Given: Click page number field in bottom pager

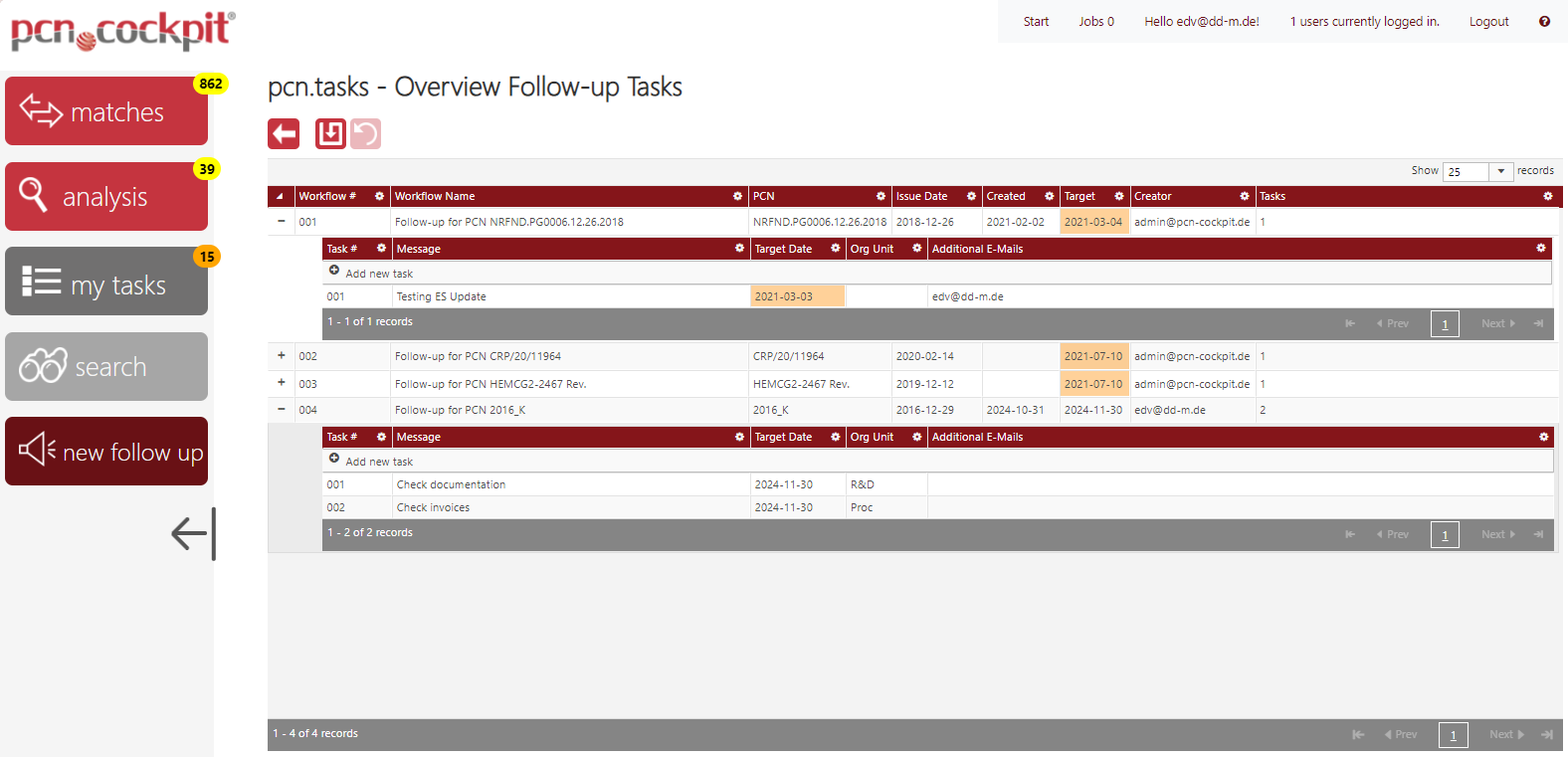Looking at the screenshot, I should (1454, 735).
